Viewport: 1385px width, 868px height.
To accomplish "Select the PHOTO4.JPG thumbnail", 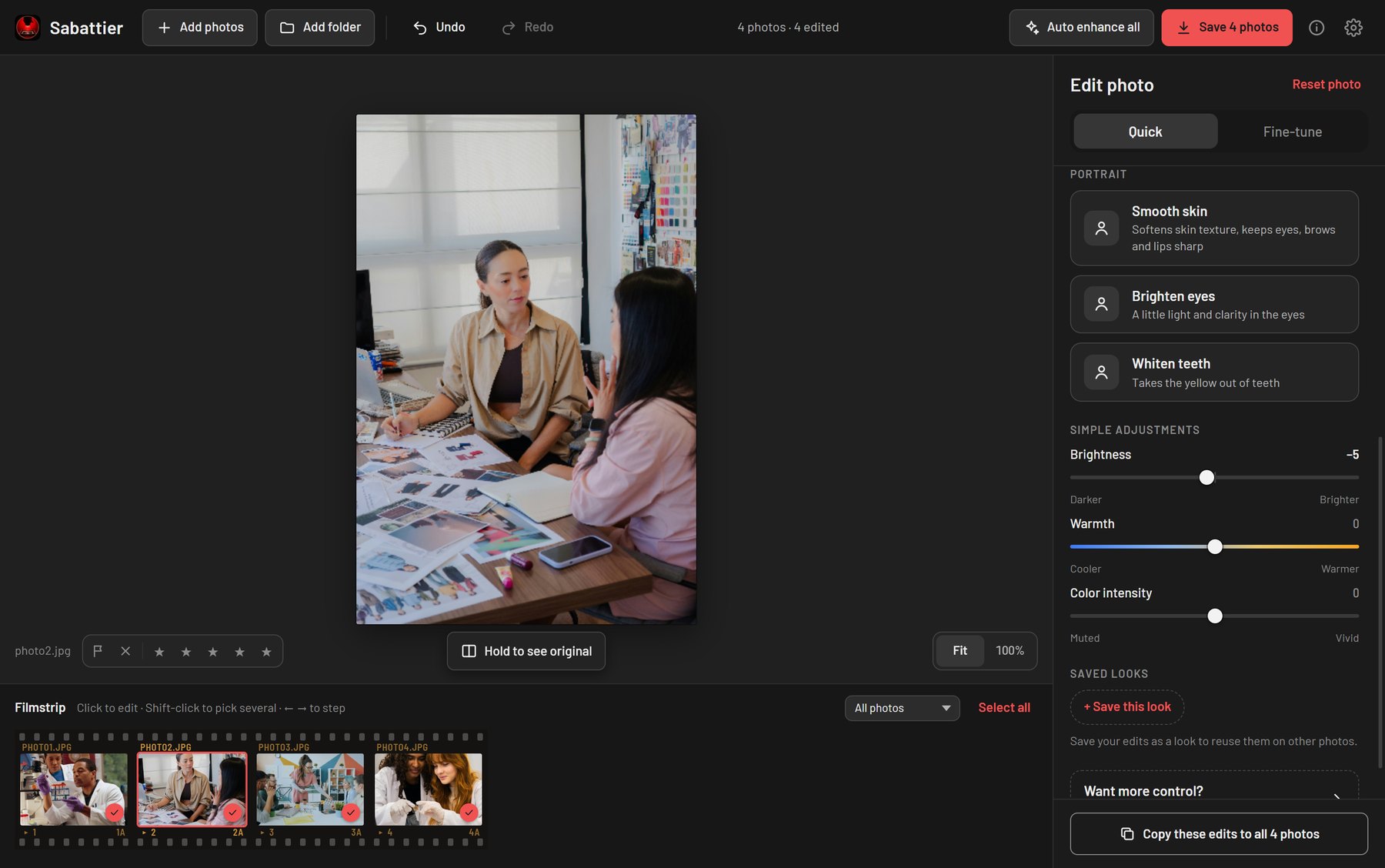I will tap(429, 790).
